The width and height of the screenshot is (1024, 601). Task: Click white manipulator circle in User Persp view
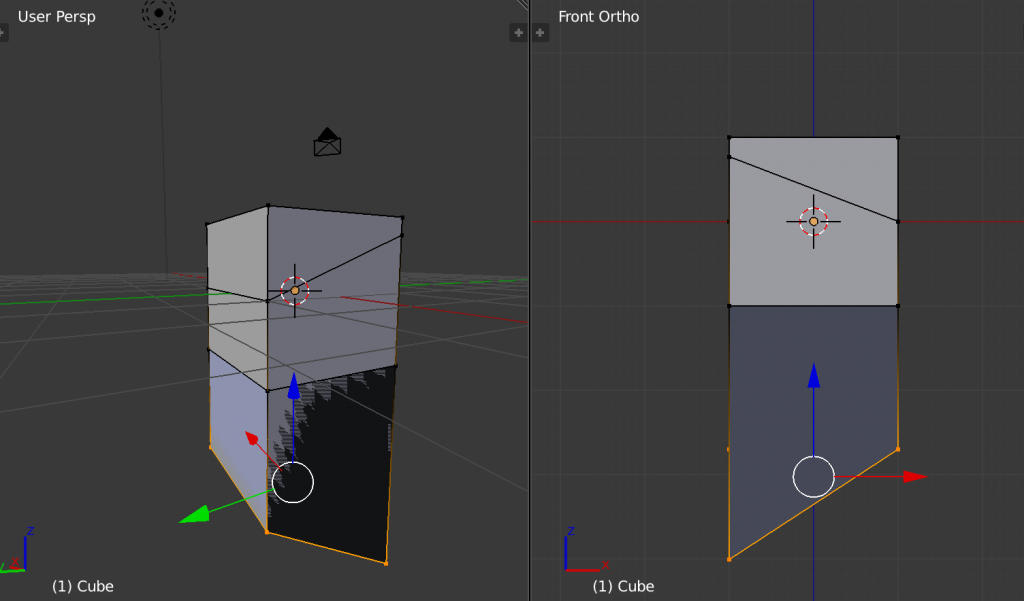coord(293,482)
